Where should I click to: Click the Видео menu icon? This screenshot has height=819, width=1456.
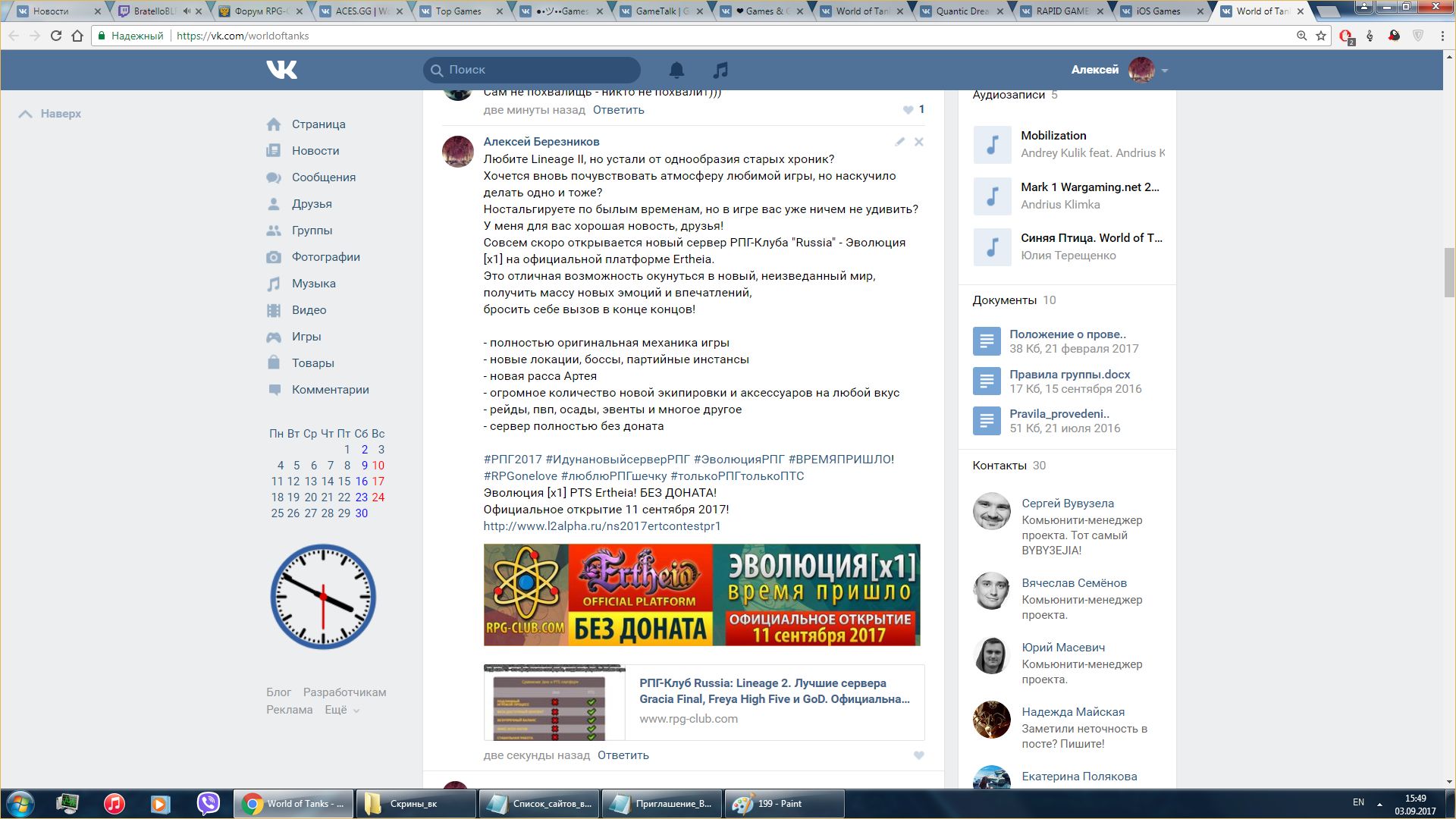point(274,310)
